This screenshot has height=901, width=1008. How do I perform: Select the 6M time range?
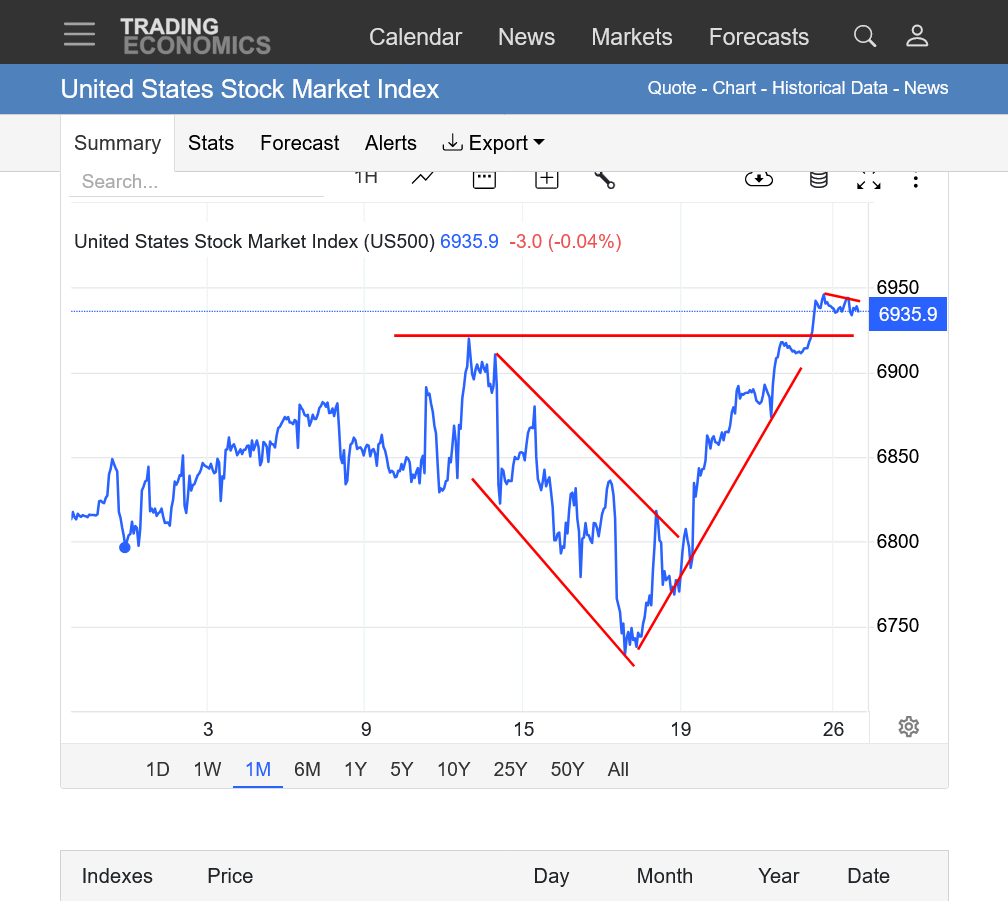click(x=307, y=769)
